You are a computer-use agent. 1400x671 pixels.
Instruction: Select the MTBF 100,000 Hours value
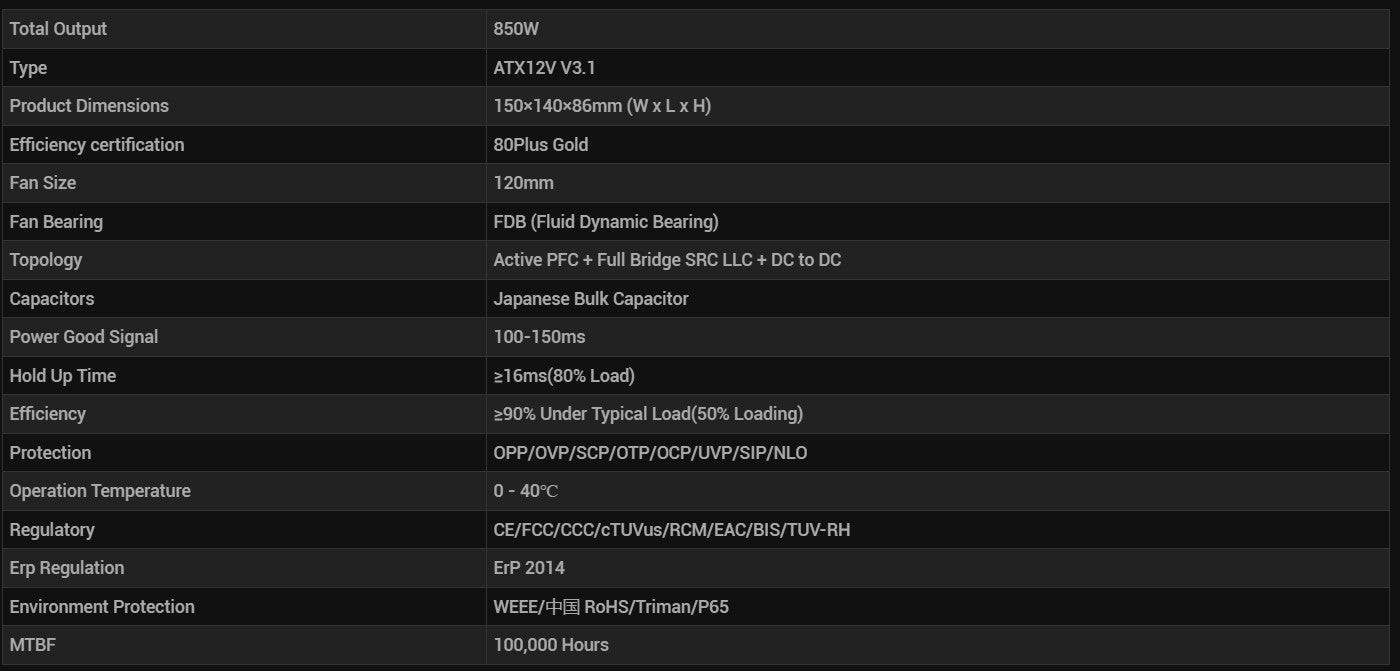(x=551, y=645)
